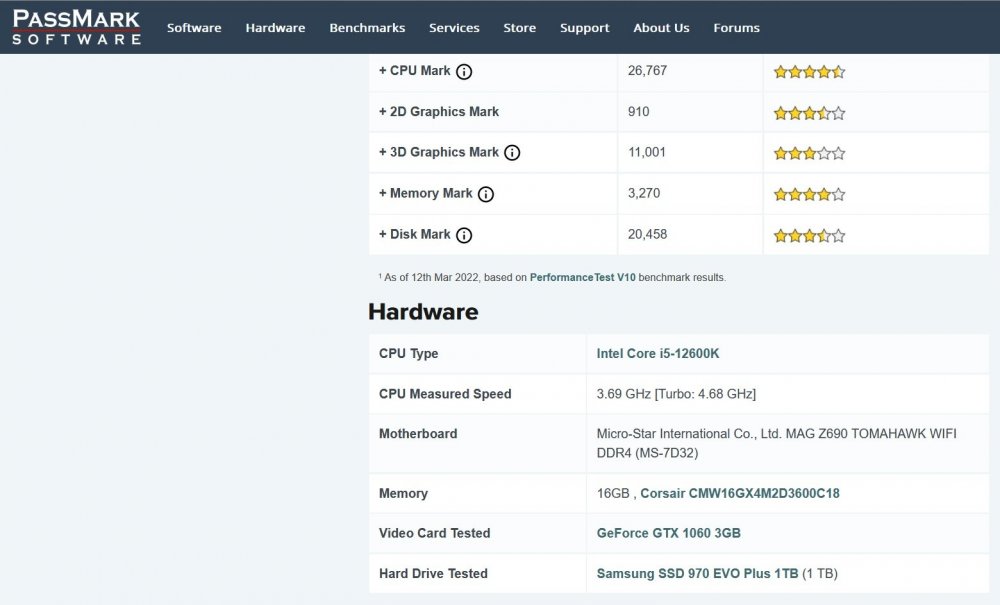1000x605 pixels.
Task: Go to the Forums page
Action: click(736, 28)
